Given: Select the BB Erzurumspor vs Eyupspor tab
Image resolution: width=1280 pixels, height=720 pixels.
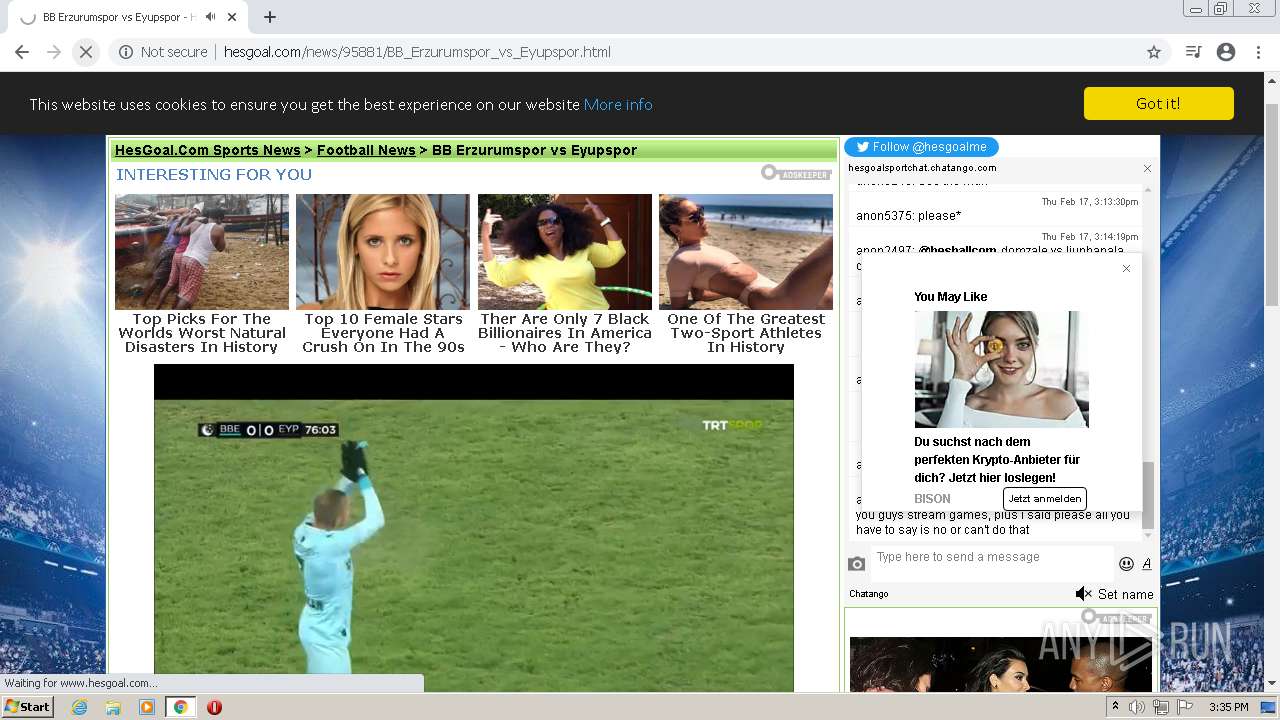Looking at the screenshot, I should 120,17.
